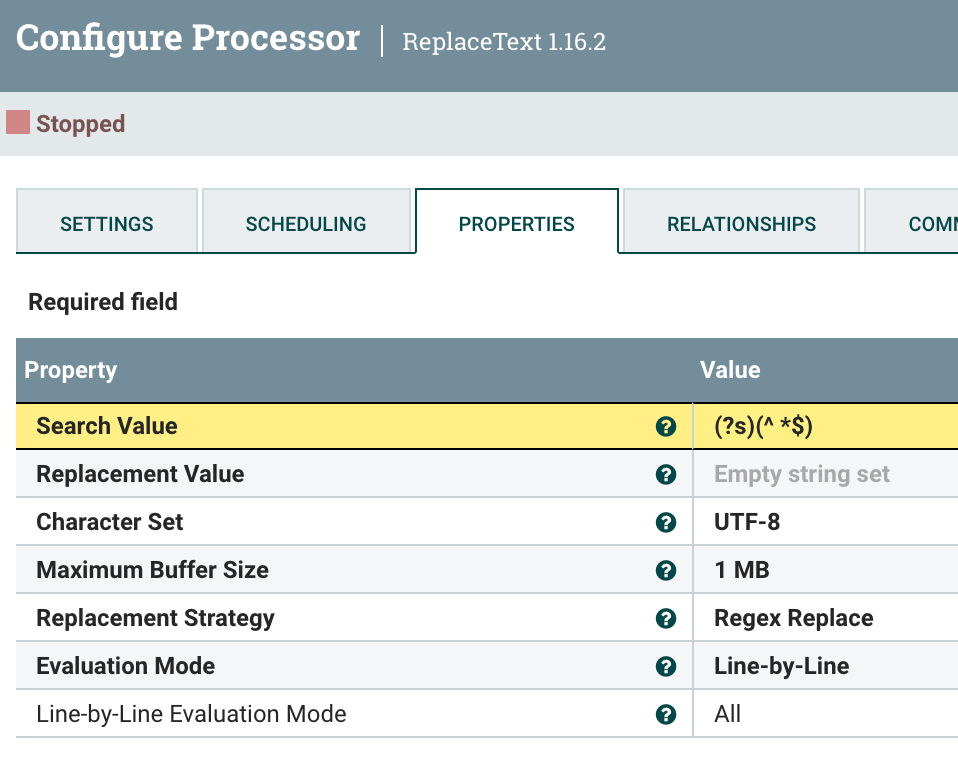958x772 pixels.
Task: Select the Evaluation Mode property name
Action: pyautogui.click(x=125, y=666)
